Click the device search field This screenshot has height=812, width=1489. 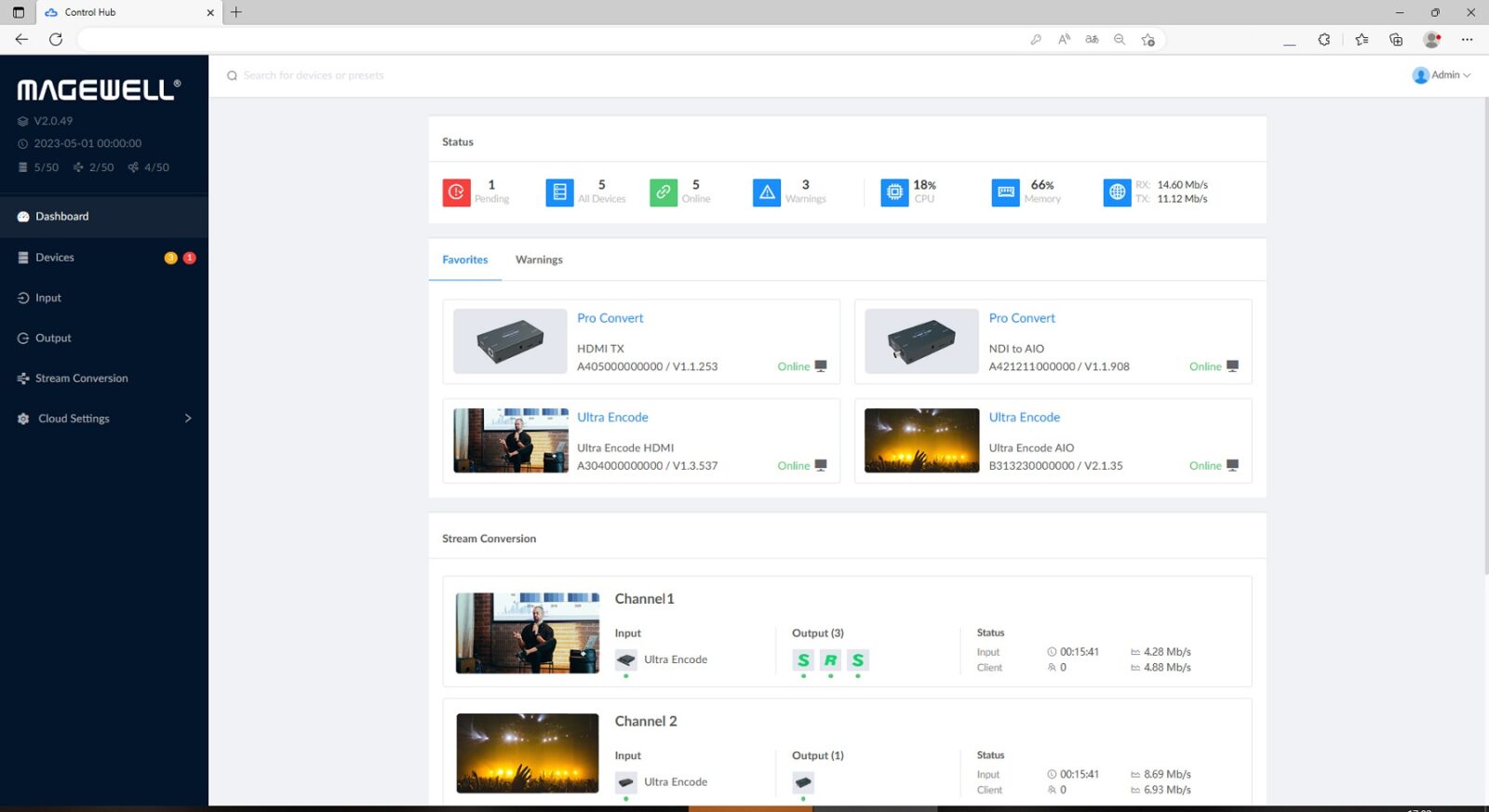314,76
